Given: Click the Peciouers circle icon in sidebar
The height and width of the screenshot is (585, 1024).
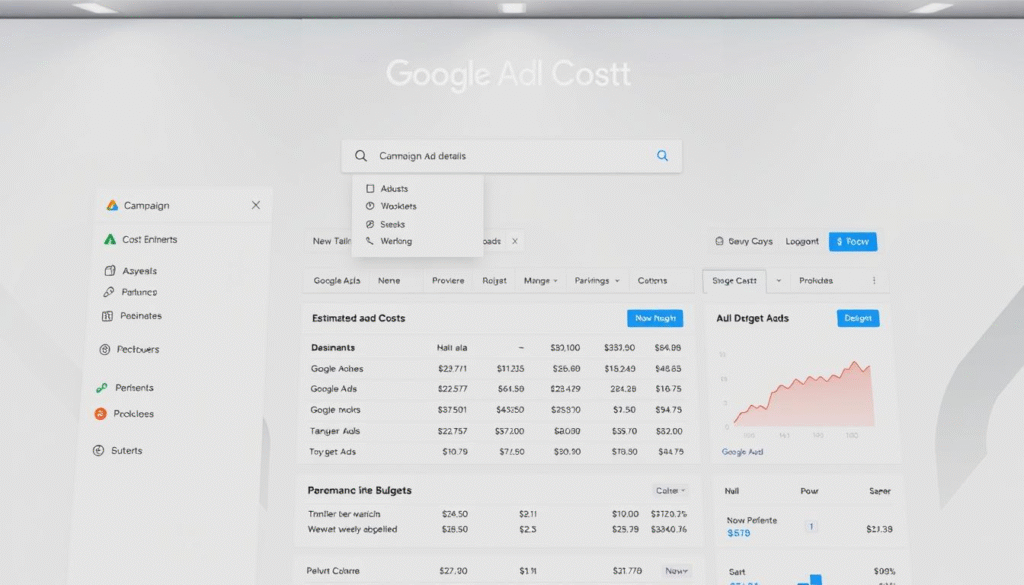Looking at the screenshot, I should tap(105, 350).
